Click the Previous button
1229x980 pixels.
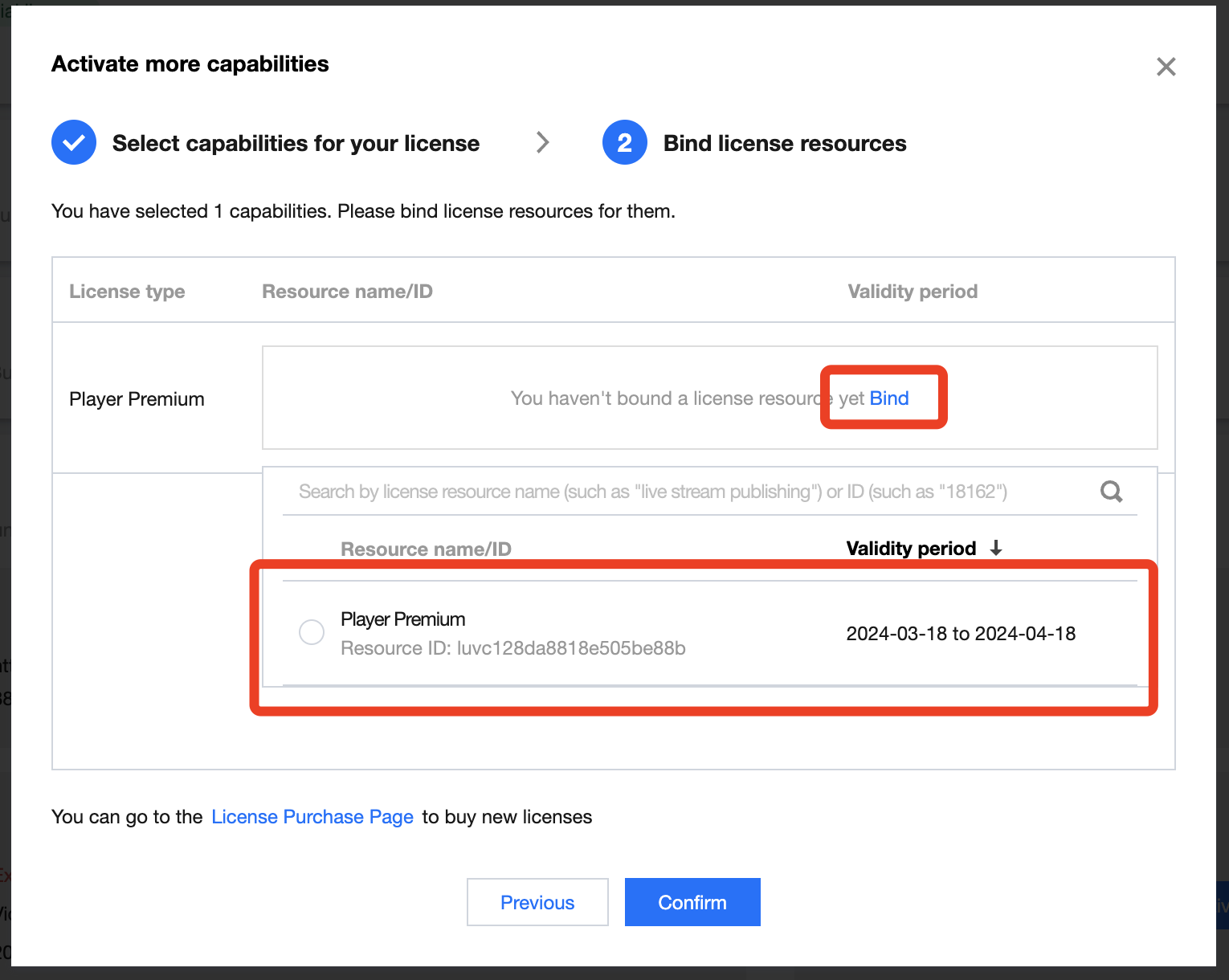click(537, 902)
